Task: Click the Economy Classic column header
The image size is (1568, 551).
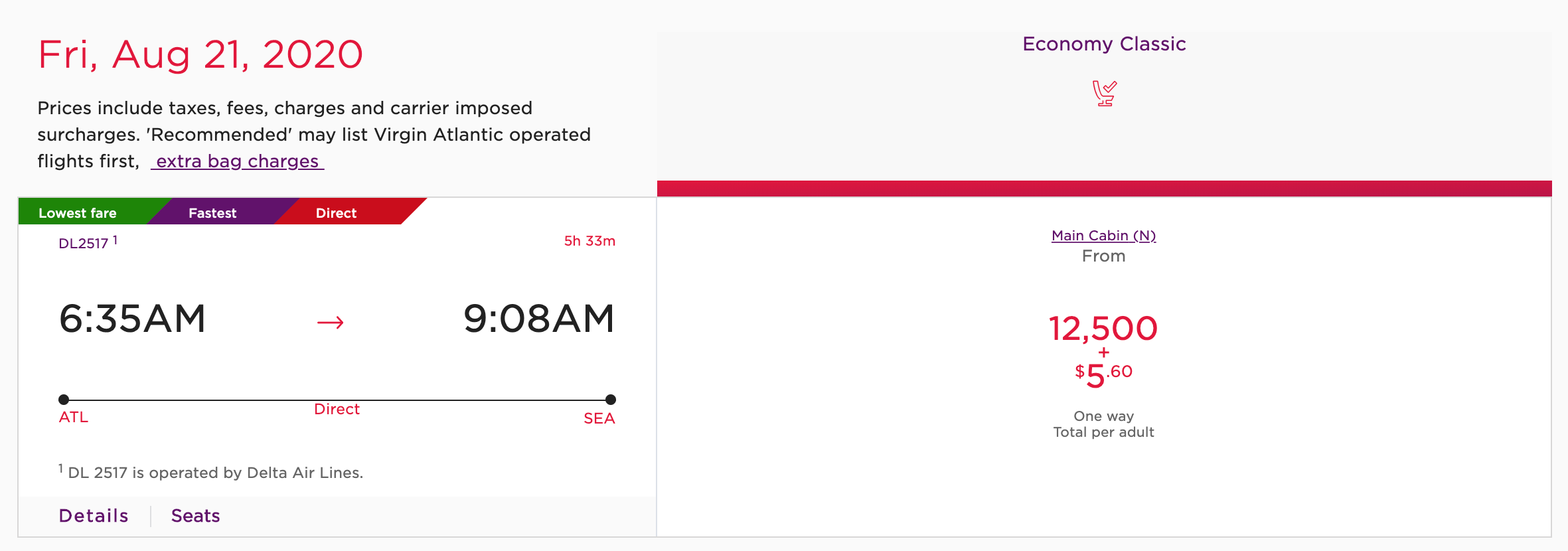Action: 1103,44
